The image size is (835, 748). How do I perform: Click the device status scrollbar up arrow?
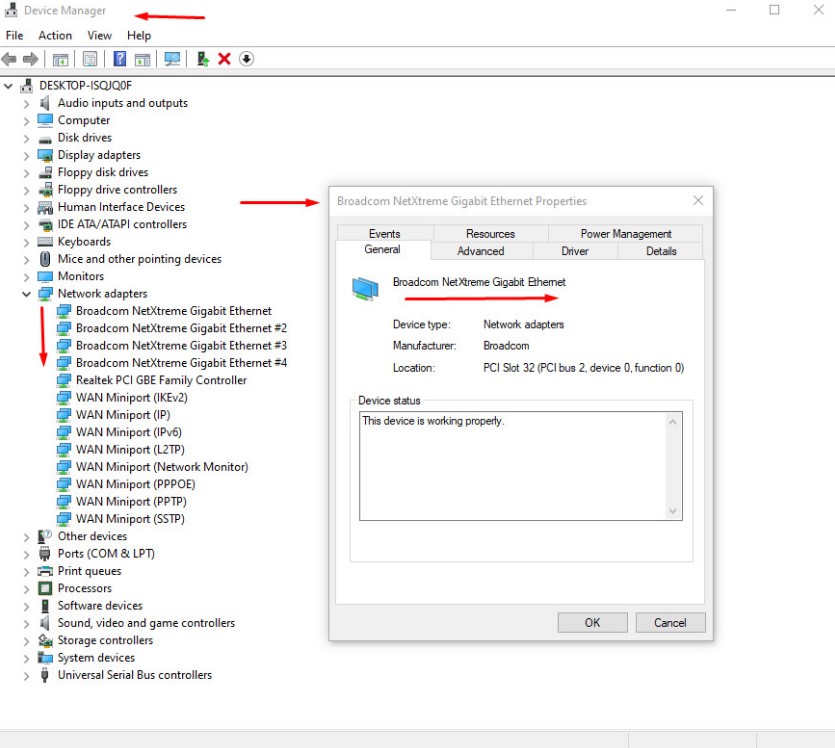point(673,422)
